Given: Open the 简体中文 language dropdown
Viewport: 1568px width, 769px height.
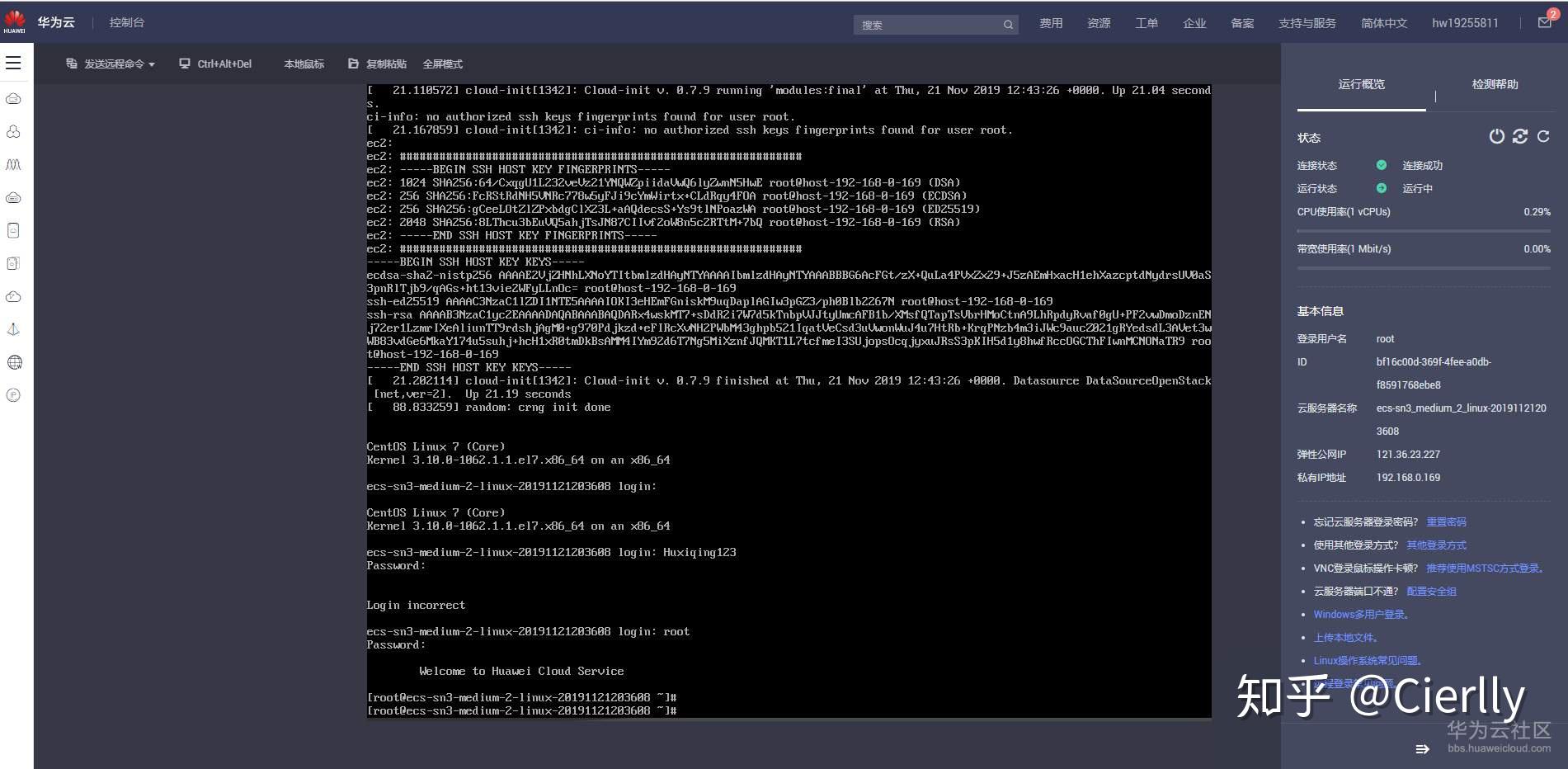Looking at the screenshot, I should coord(1384,23).
